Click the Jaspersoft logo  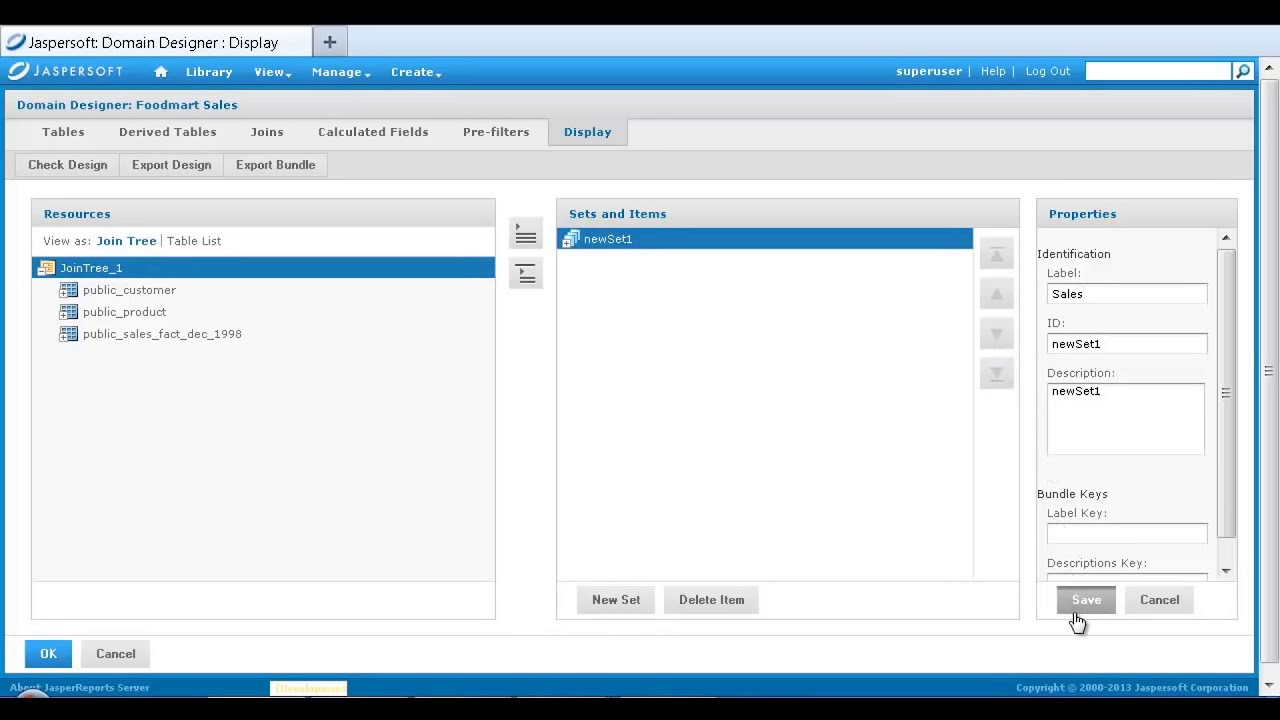(x=66, y=71)
